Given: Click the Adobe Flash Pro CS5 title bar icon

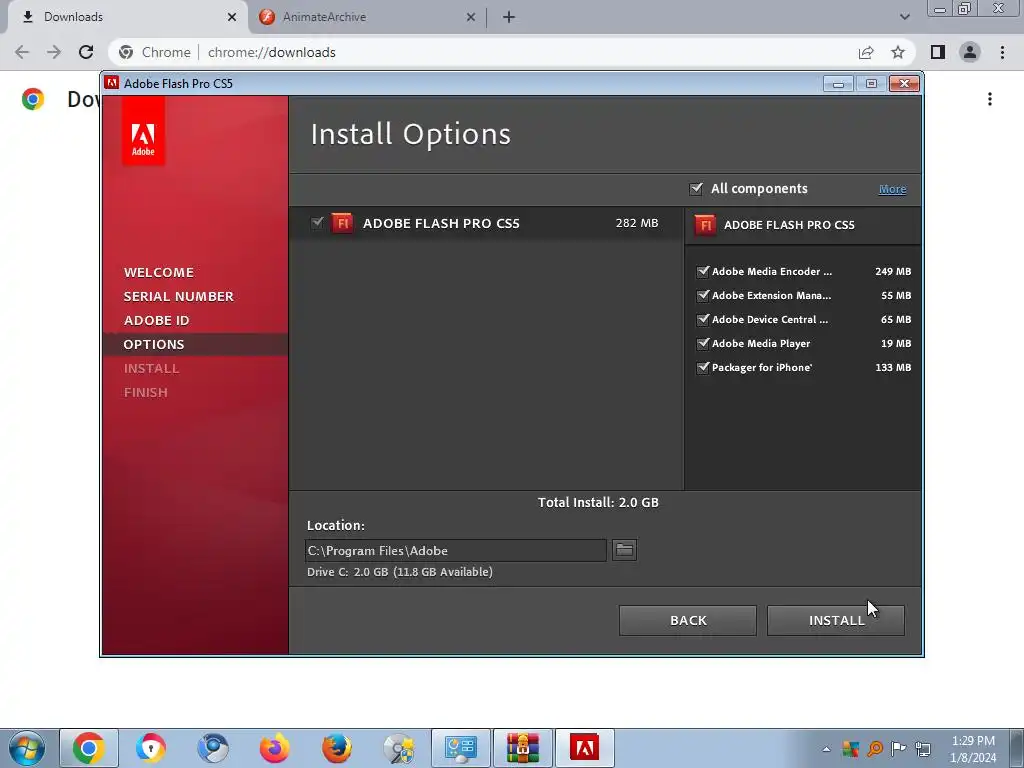Looking at the screenshot, I should 112,83.
